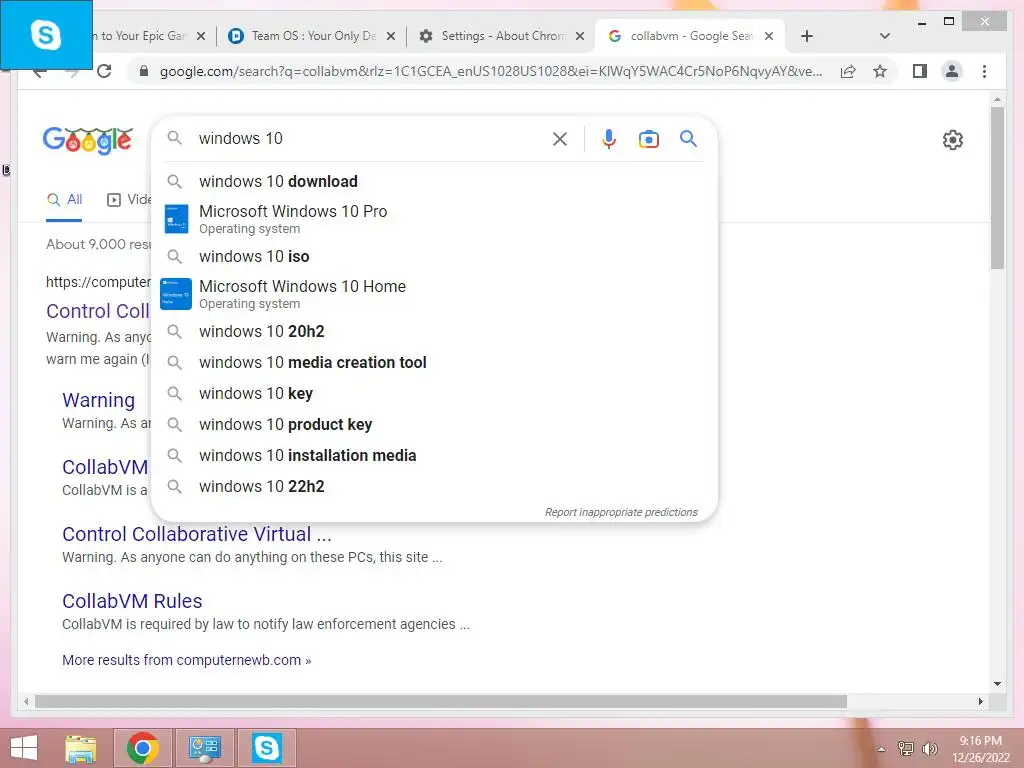Click the address bar URL
Viewport: 1024px width, 768px height.
[491, 71]
